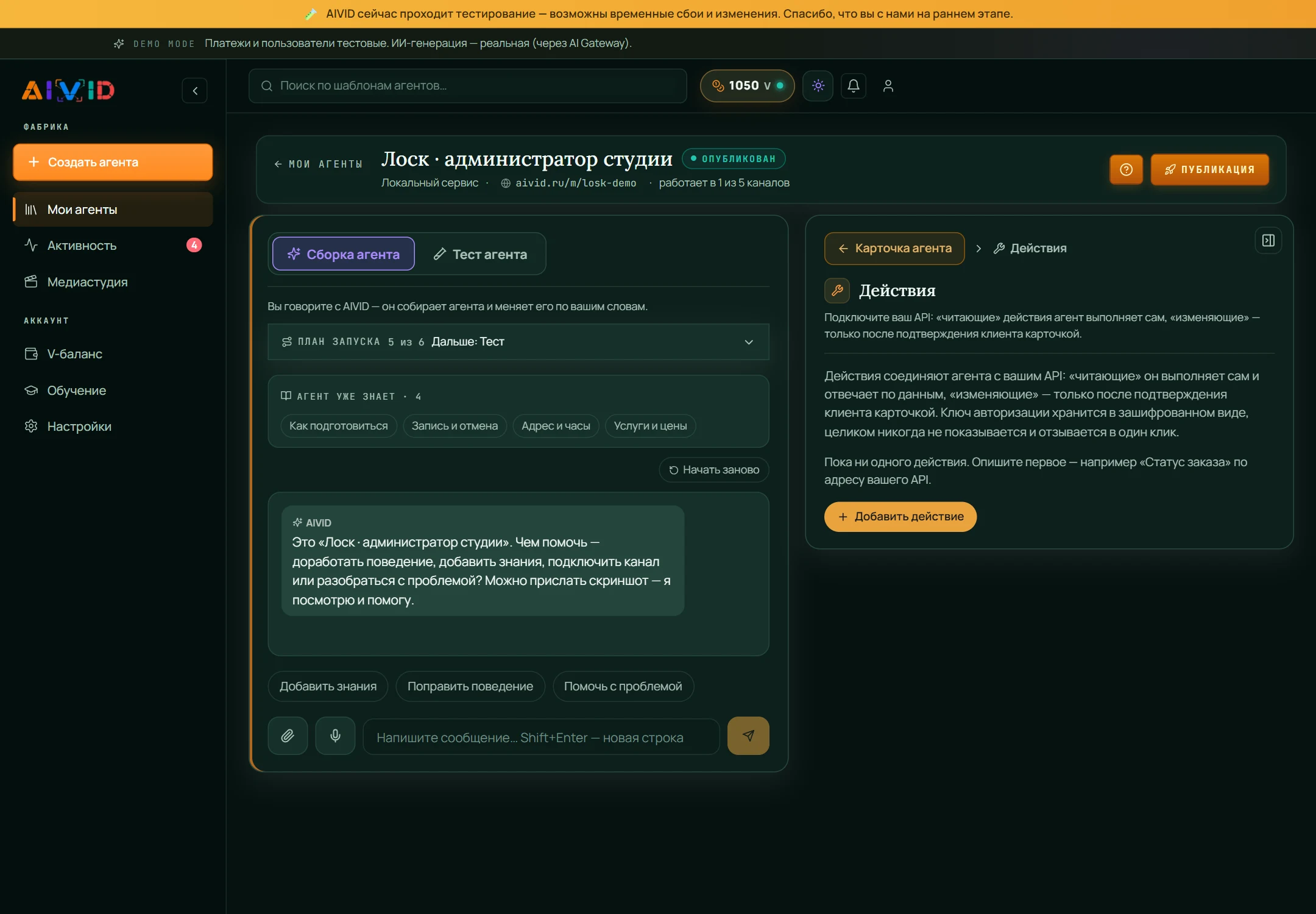Click Поправить поведение suggestion
The height and width of the screenshot is (914, 1316).
[x=470, y=687]
